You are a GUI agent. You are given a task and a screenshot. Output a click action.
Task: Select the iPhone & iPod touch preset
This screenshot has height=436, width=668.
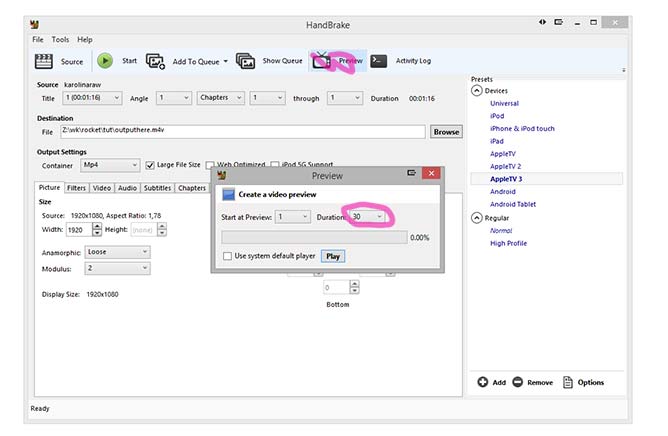[x=522, y=129]
